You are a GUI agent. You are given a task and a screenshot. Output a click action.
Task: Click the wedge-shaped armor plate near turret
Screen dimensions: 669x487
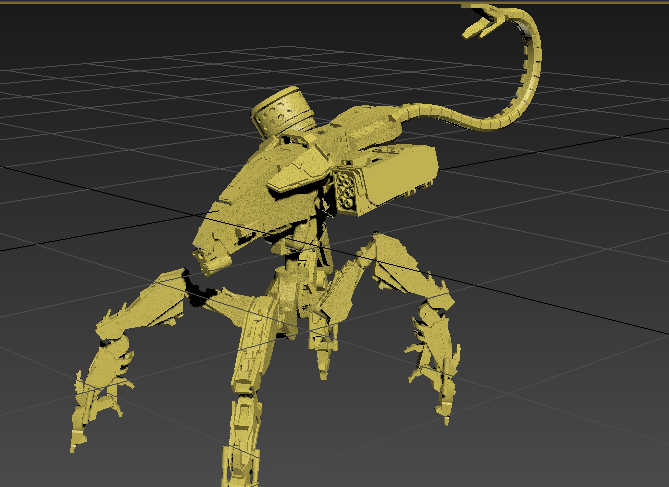tap(296, 177)
